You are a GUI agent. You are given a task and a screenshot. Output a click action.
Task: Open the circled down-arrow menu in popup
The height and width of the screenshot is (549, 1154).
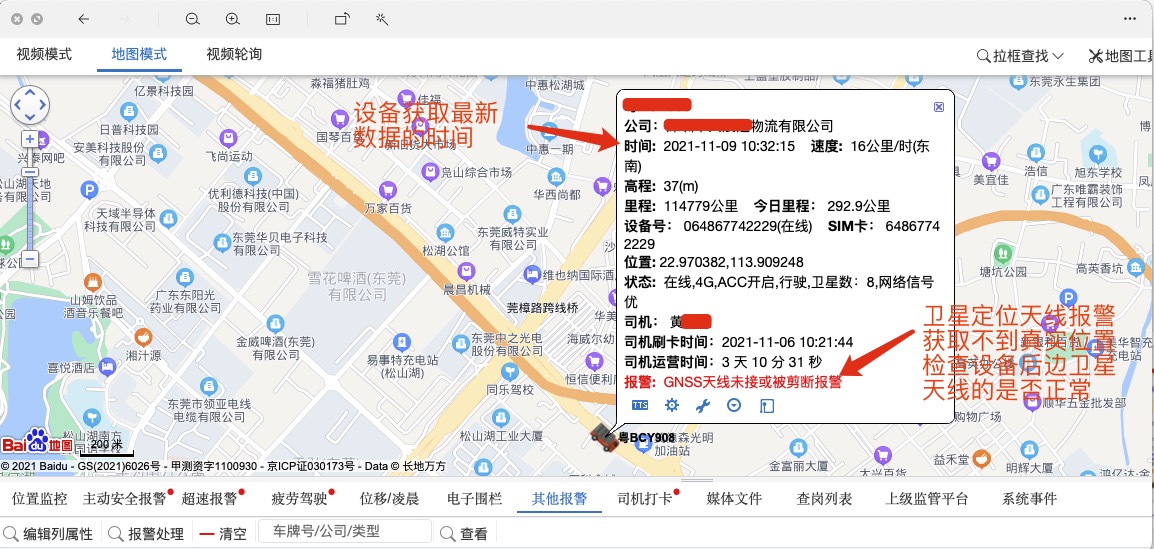[x=734, y=405]
